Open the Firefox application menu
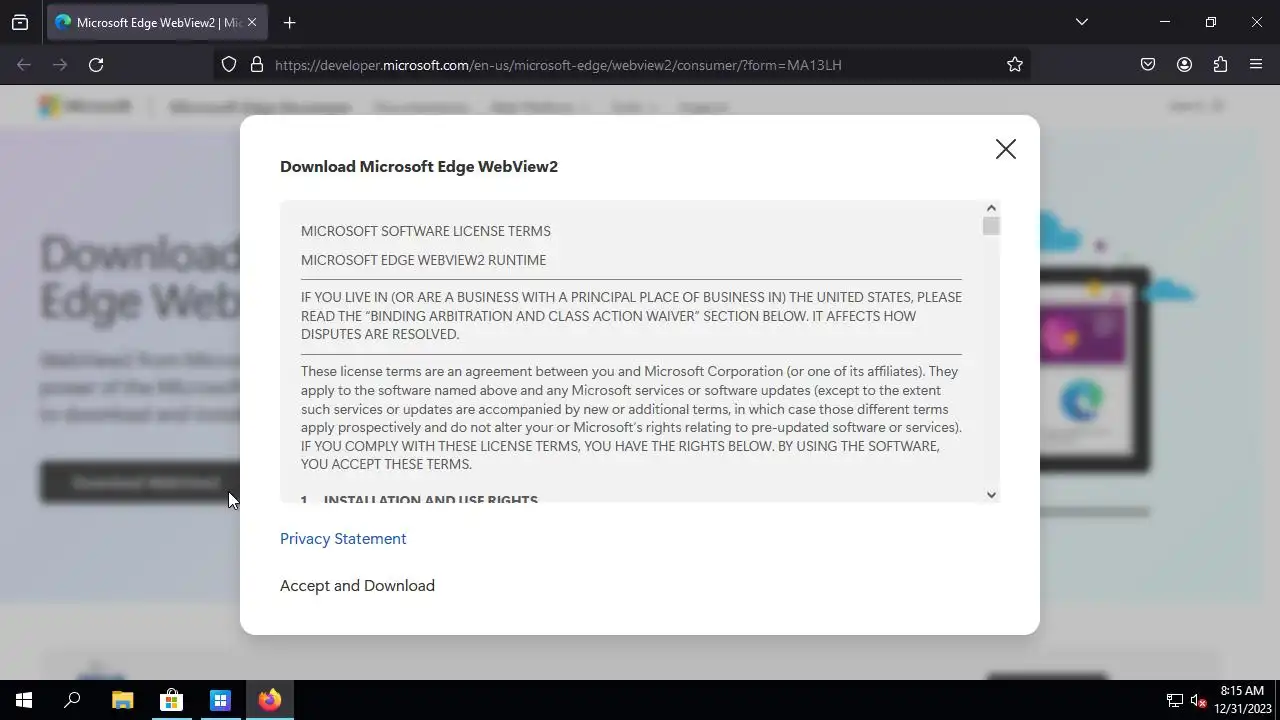1280x720 pixels. coord(1256,65)
